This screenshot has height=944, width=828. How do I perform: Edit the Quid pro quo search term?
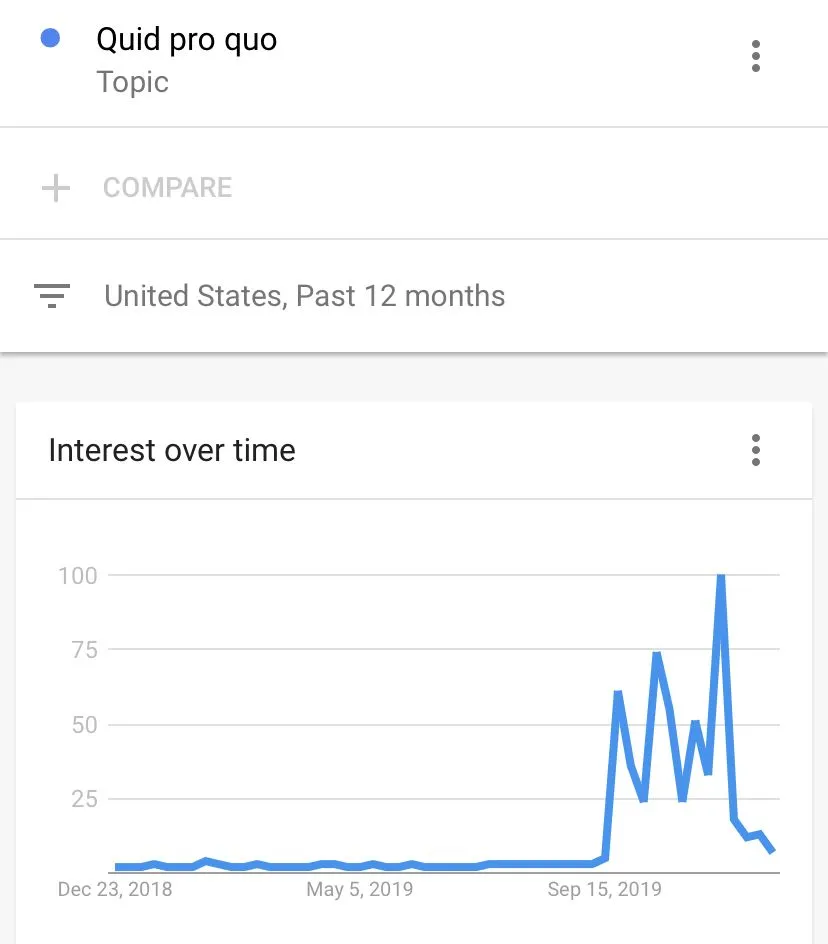pos(186,40)
